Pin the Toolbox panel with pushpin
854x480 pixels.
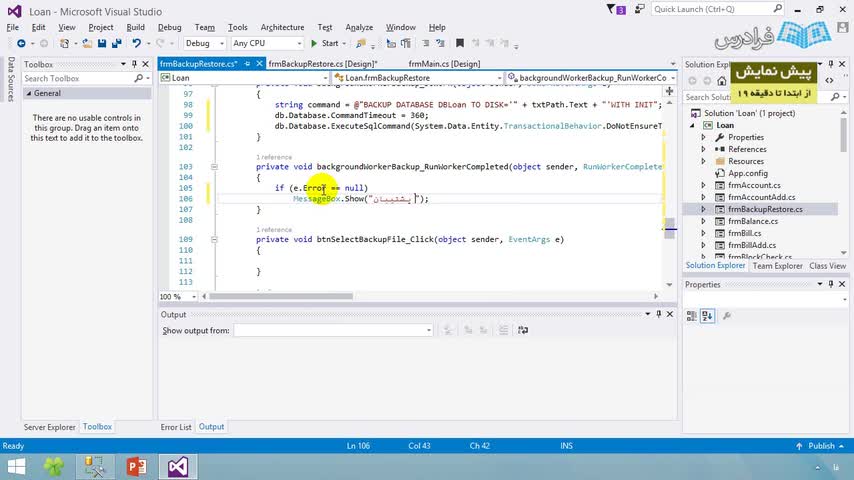[x=134, y=64]
